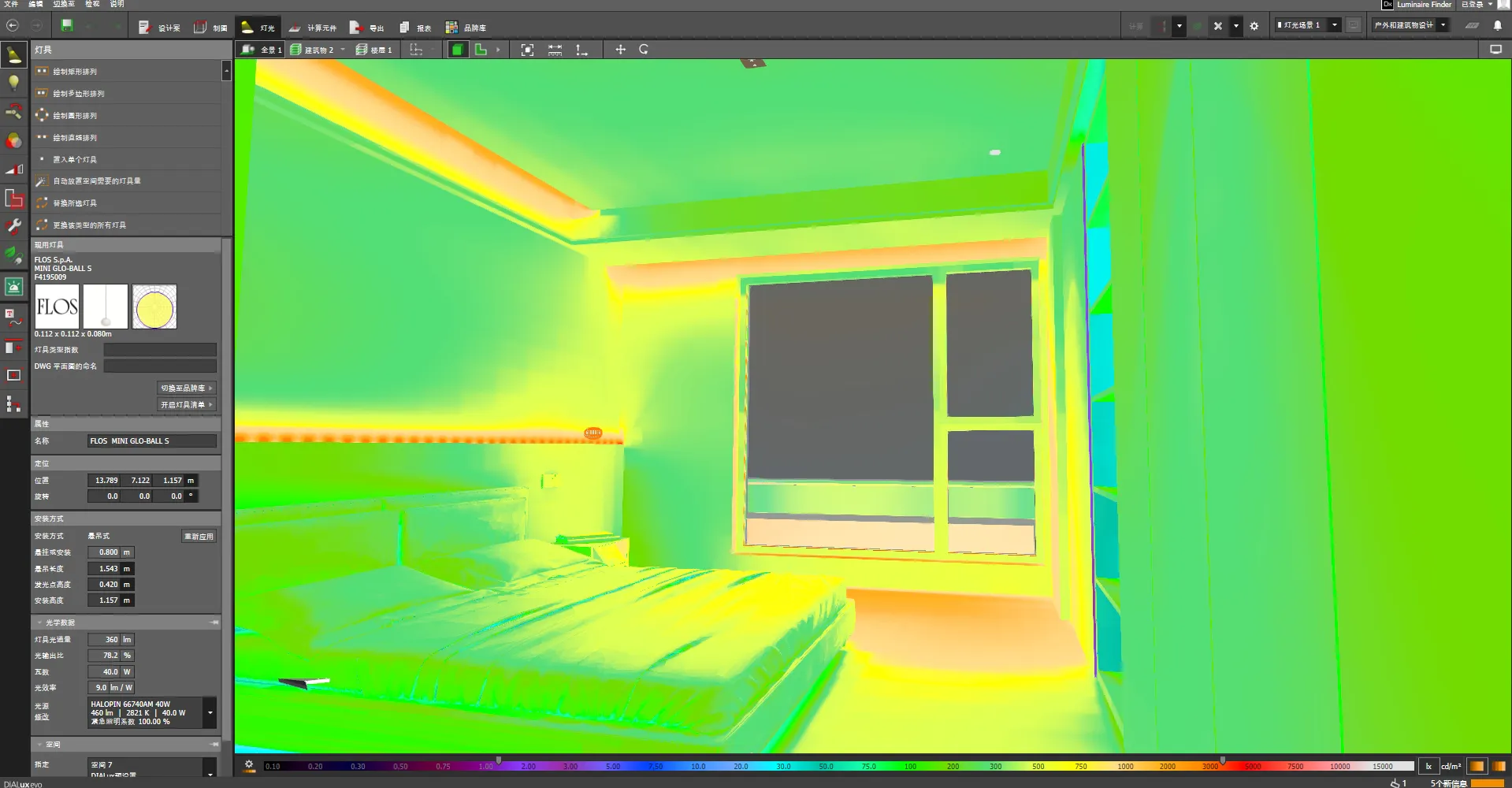Open the 导出 export tab
The image size is (1512, 788).
(367, 28)
